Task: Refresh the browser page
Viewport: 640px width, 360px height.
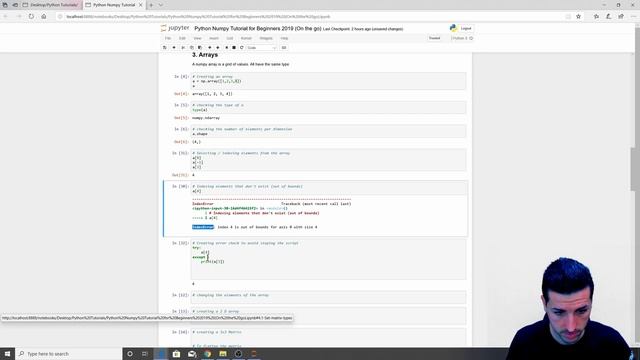Action: pyautogui.click(x=31, y=17)
